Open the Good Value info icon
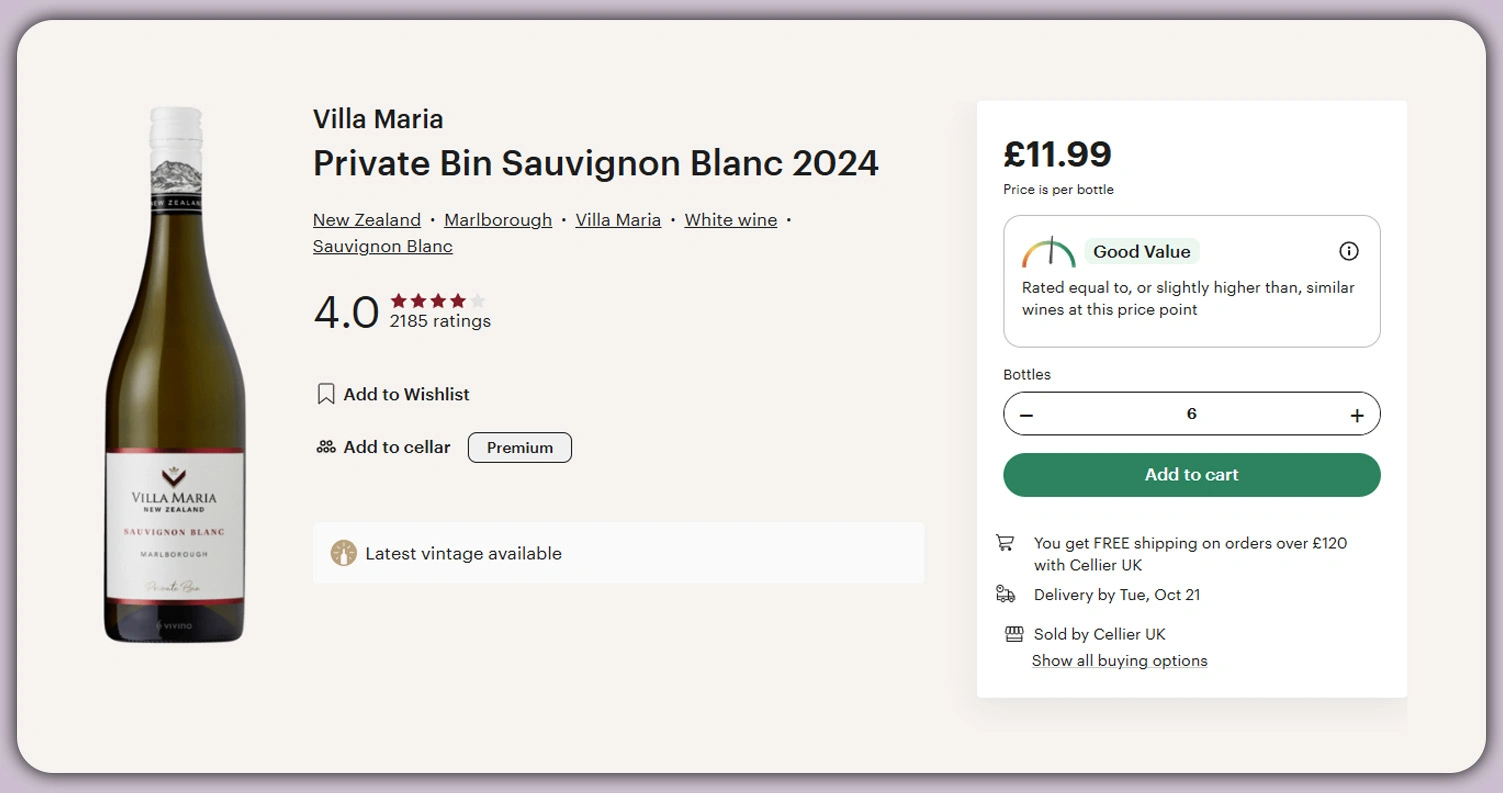 tap(1348, 251)
